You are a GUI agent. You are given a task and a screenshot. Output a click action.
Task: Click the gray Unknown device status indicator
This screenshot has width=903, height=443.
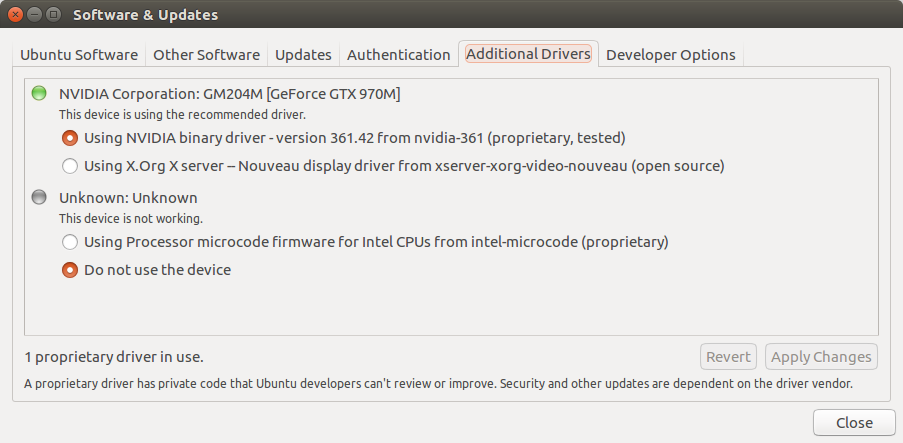coord(39,198)
